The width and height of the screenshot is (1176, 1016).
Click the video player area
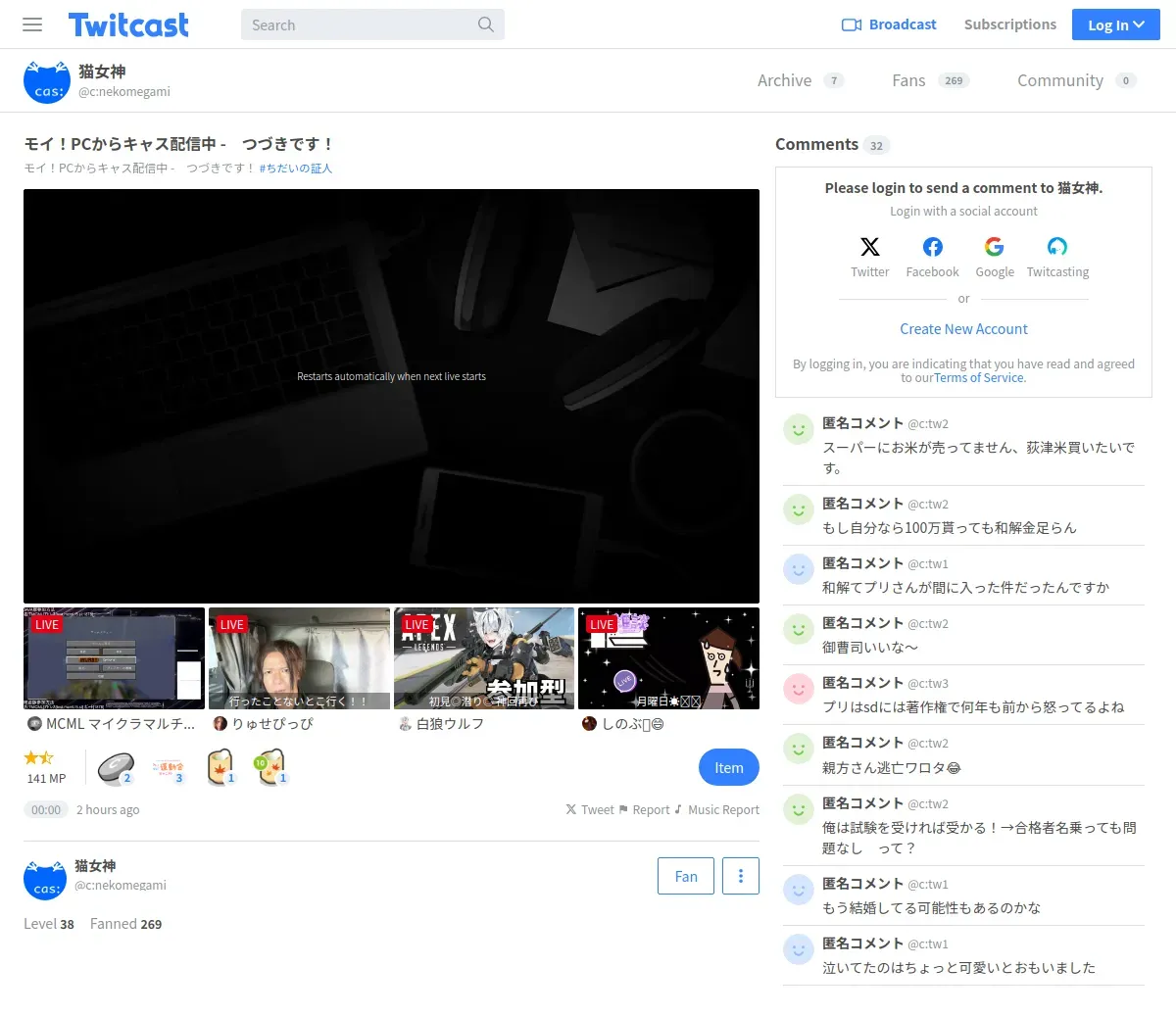click(x=391, y=396)
